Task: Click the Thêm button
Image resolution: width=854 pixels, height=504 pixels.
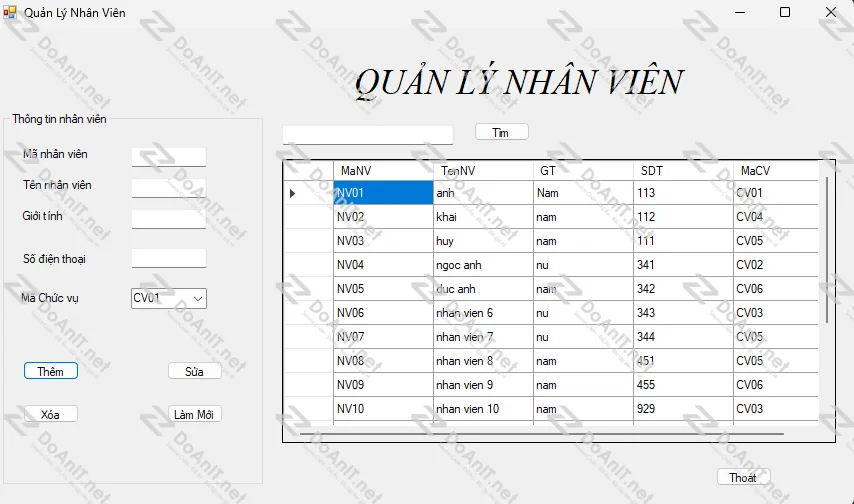Action: (x=50, y=371)
